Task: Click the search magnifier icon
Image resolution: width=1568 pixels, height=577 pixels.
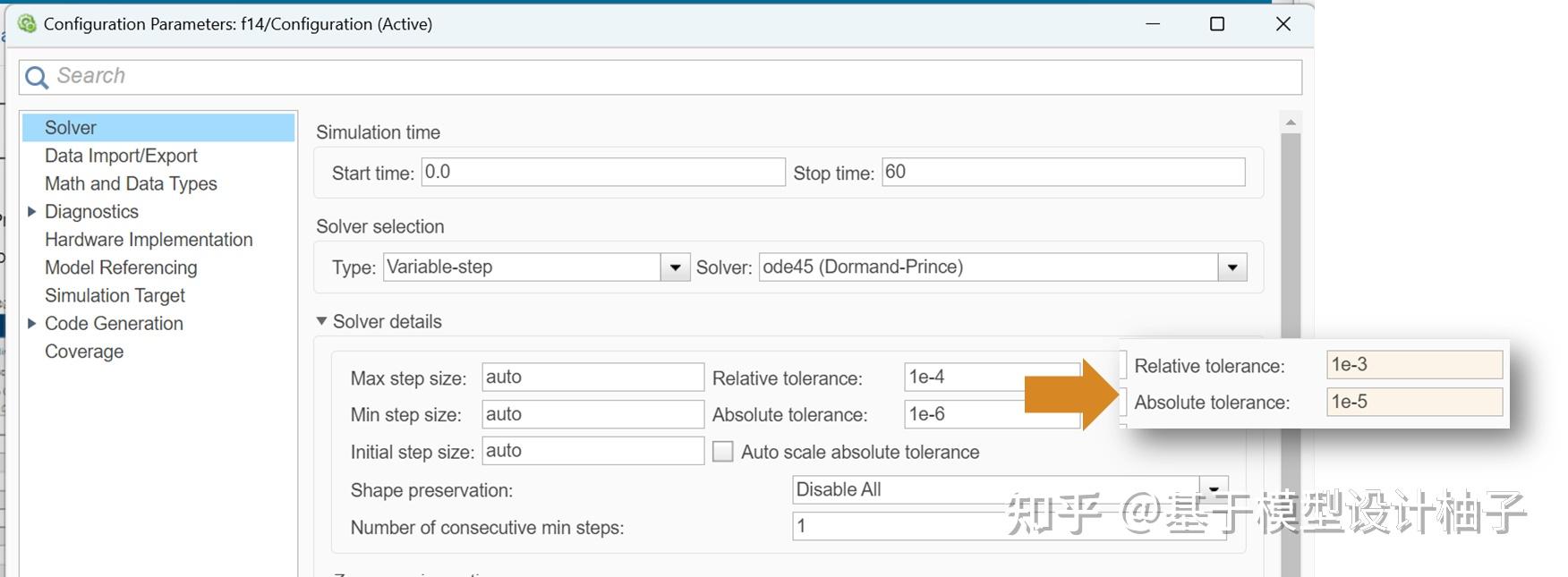Action: (x=37, y=78)
